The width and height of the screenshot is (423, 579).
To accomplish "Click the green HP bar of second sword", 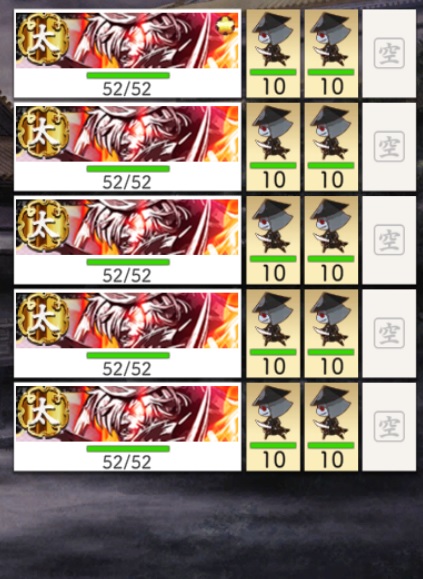I will pyautogui.click(x=128, y=169).
